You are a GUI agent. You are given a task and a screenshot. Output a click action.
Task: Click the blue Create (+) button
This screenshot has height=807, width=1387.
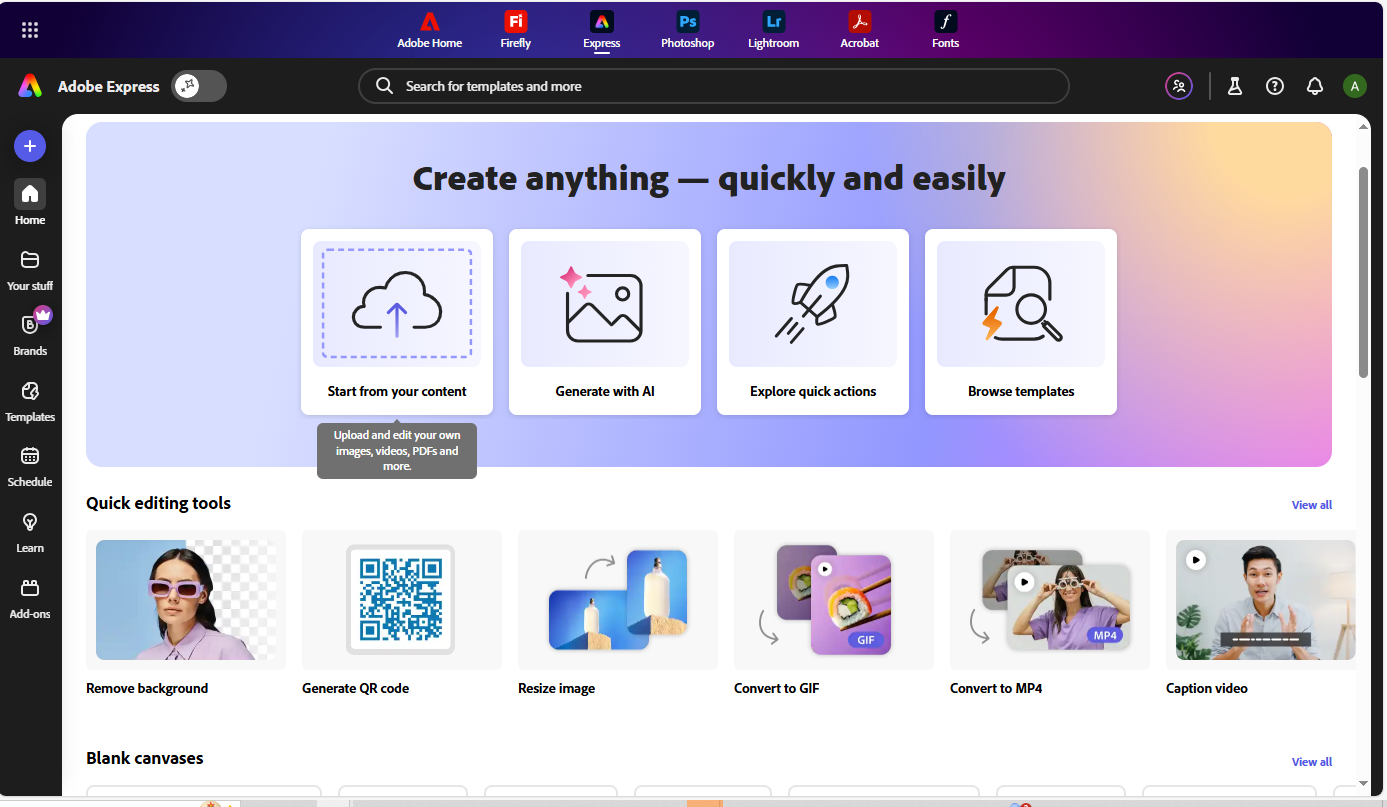click(30, 146)
